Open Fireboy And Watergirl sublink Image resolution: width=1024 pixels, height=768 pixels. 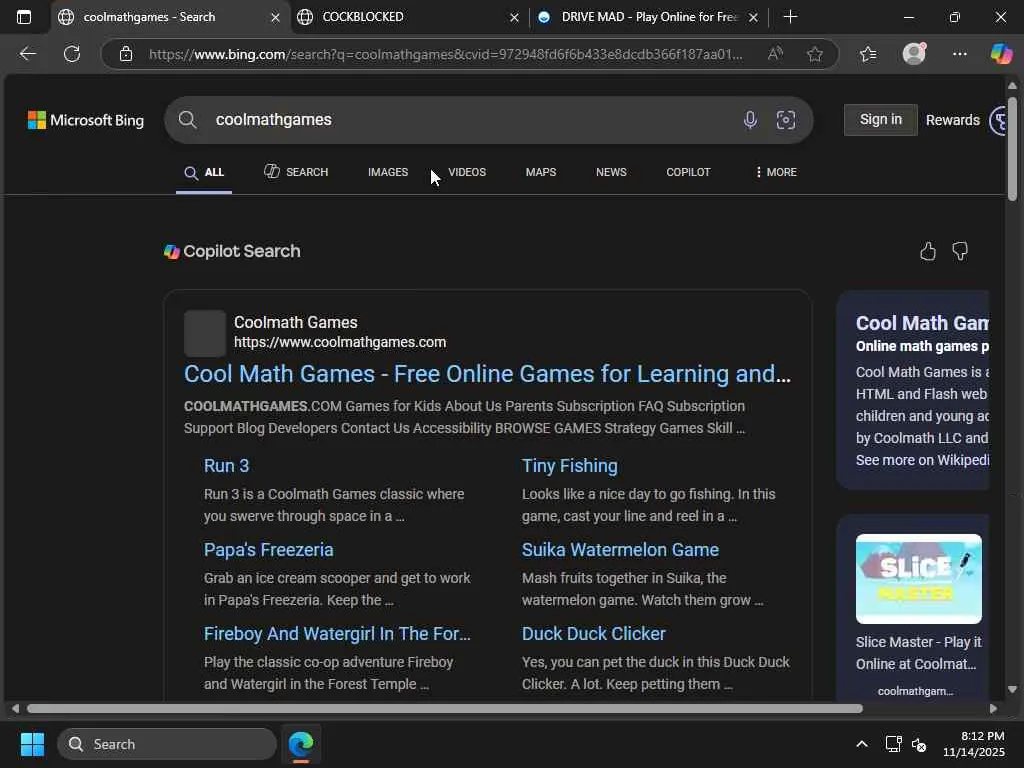pyautogui.click(x=337, y=634)
